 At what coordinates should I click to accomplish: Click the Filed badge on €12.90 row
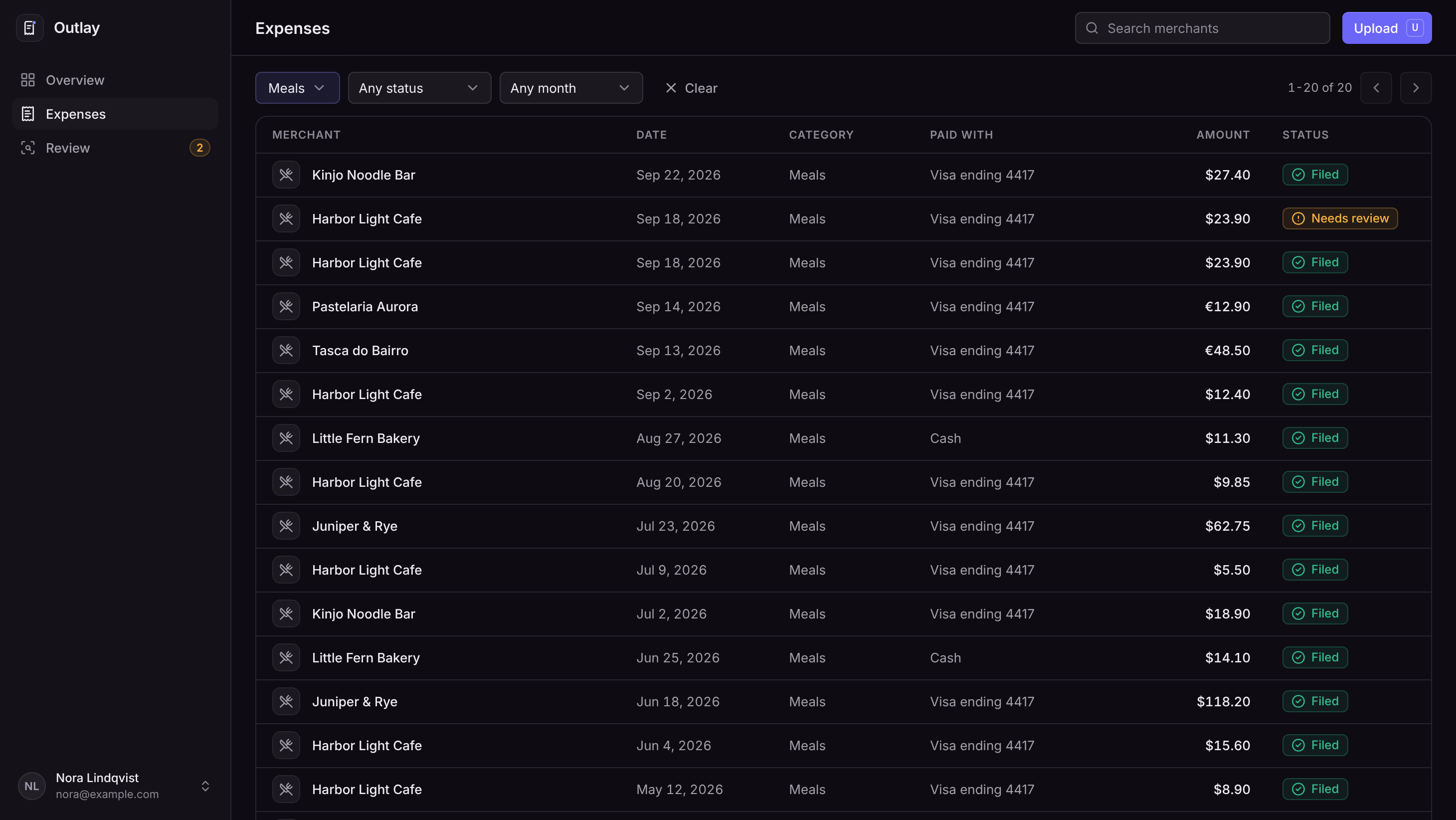pyautogui.click(x=1315, y=306)
